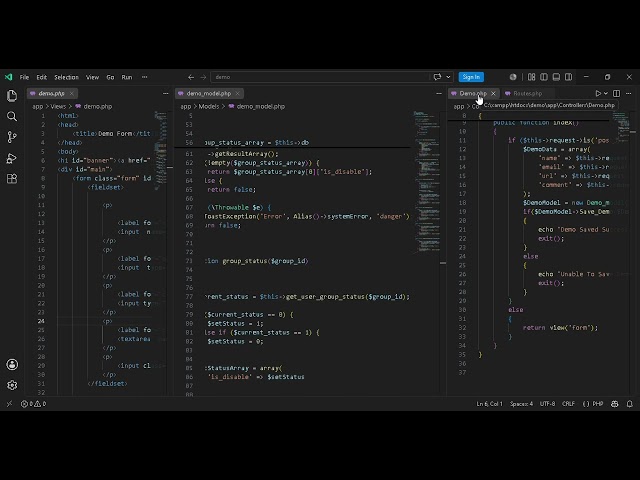Open notifications bell in status bar
This screenshot has height=480, width=640.
pyautogui.click(x=629, y=404)
